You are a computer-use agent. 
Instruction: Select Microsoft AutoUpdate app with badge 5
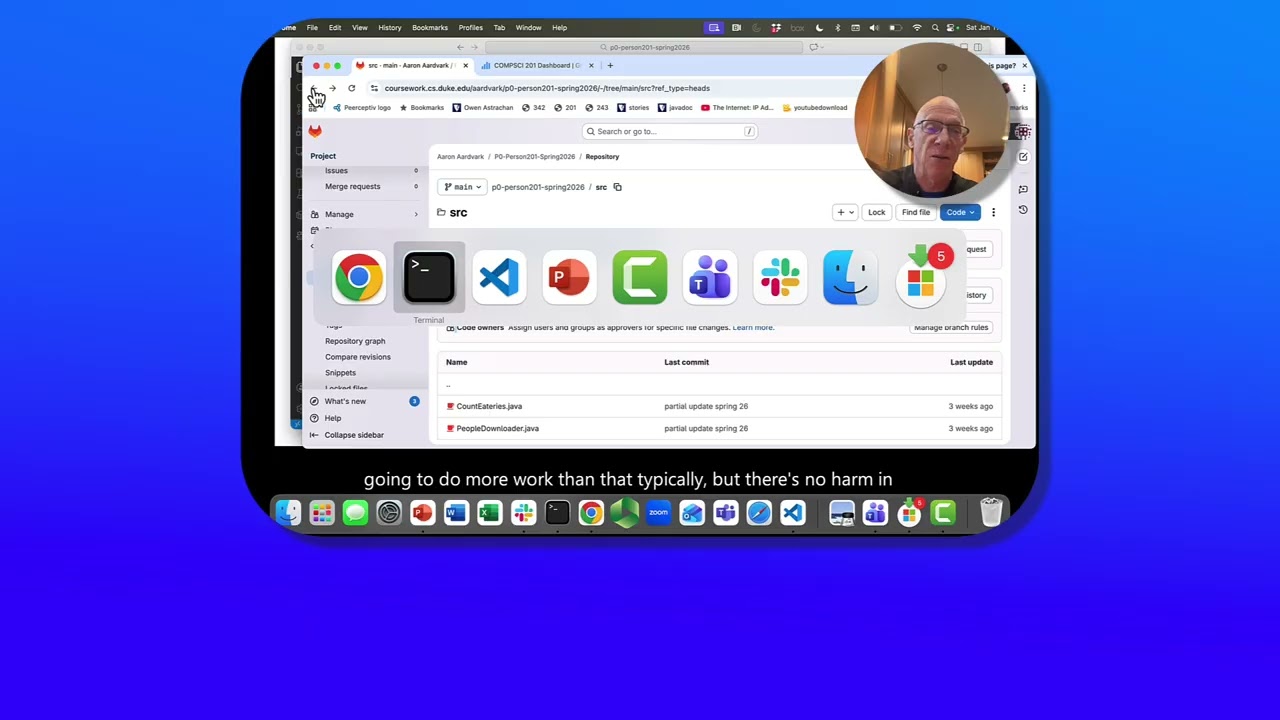click(x=921, y=277)
